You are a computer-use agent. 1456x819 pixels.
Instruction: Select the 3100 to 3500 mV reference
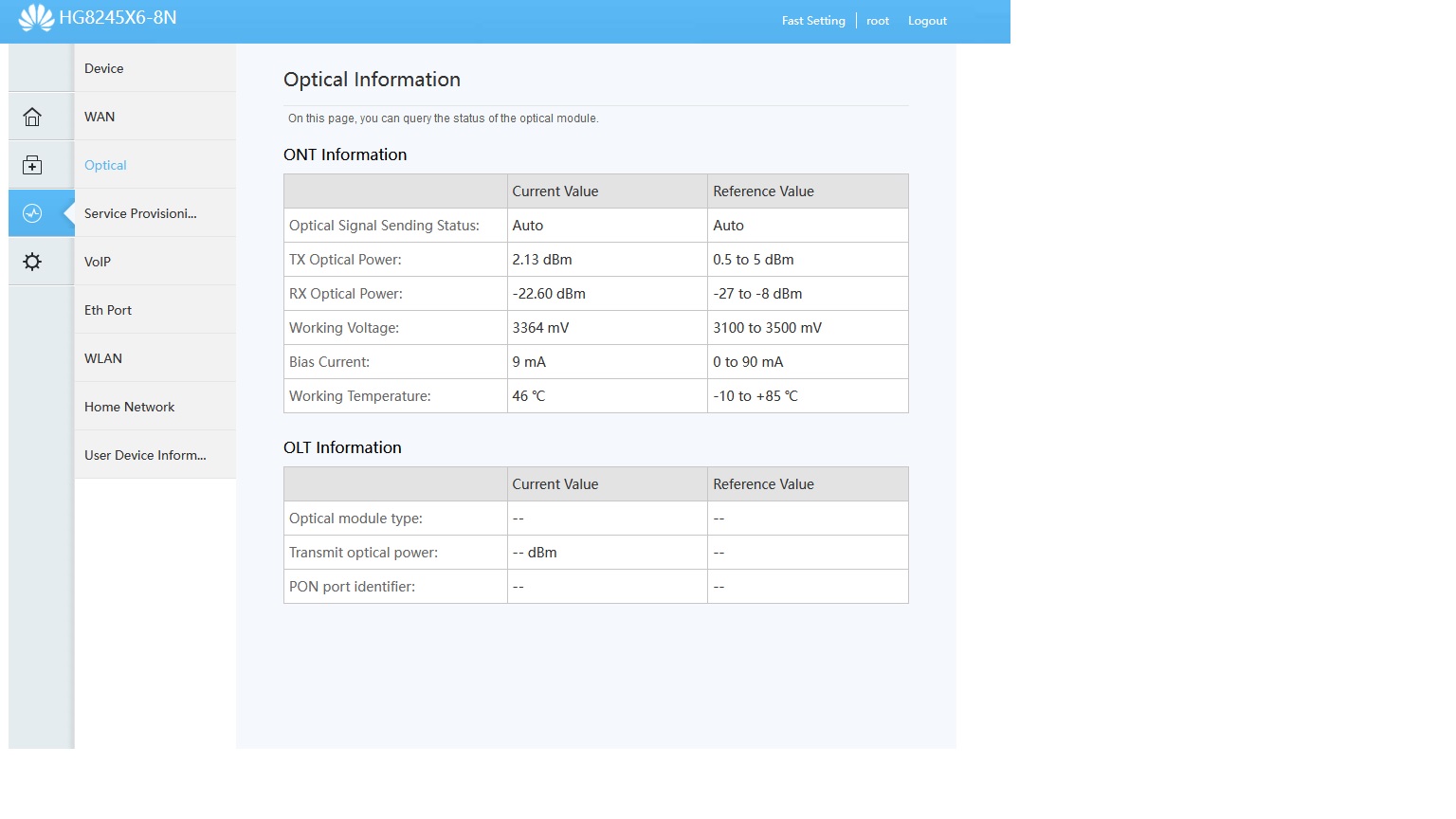click(x=768, y=328)
